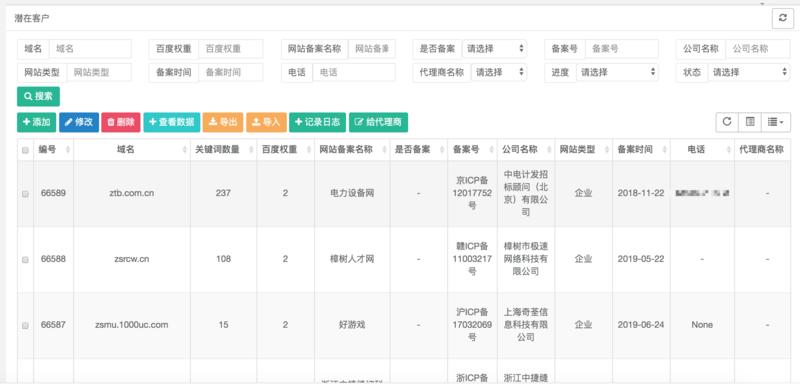800x384 pixels.
Task: Sort by the 域名 column header
Action: [132, 150]
